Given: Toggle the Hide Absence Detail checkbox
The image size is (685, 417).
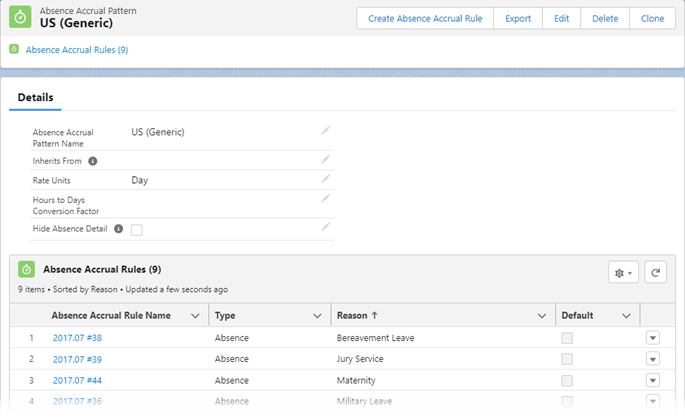Looking at the screenshot, I should 137,230.
